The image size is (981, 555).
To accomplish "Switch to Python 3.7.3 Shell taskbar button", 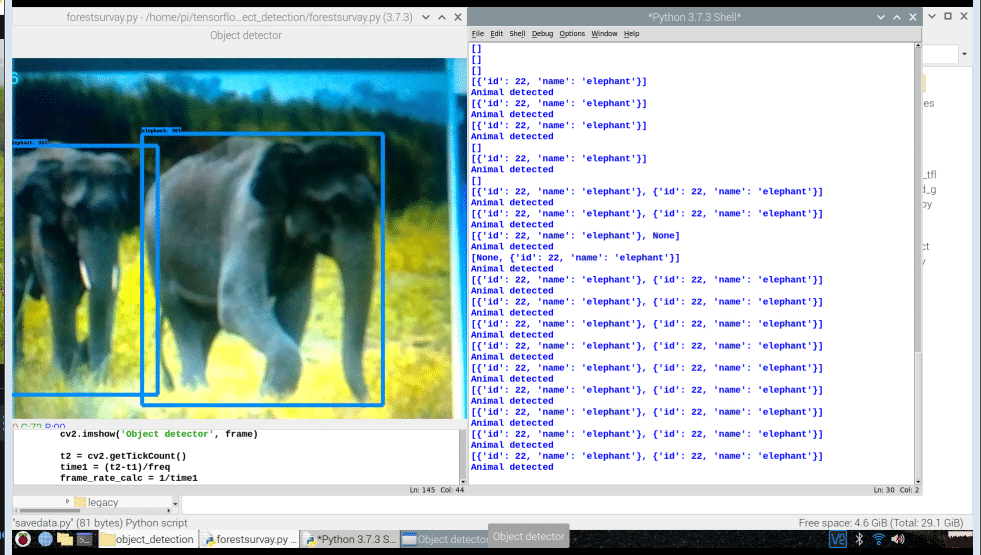I will (350, 539).
